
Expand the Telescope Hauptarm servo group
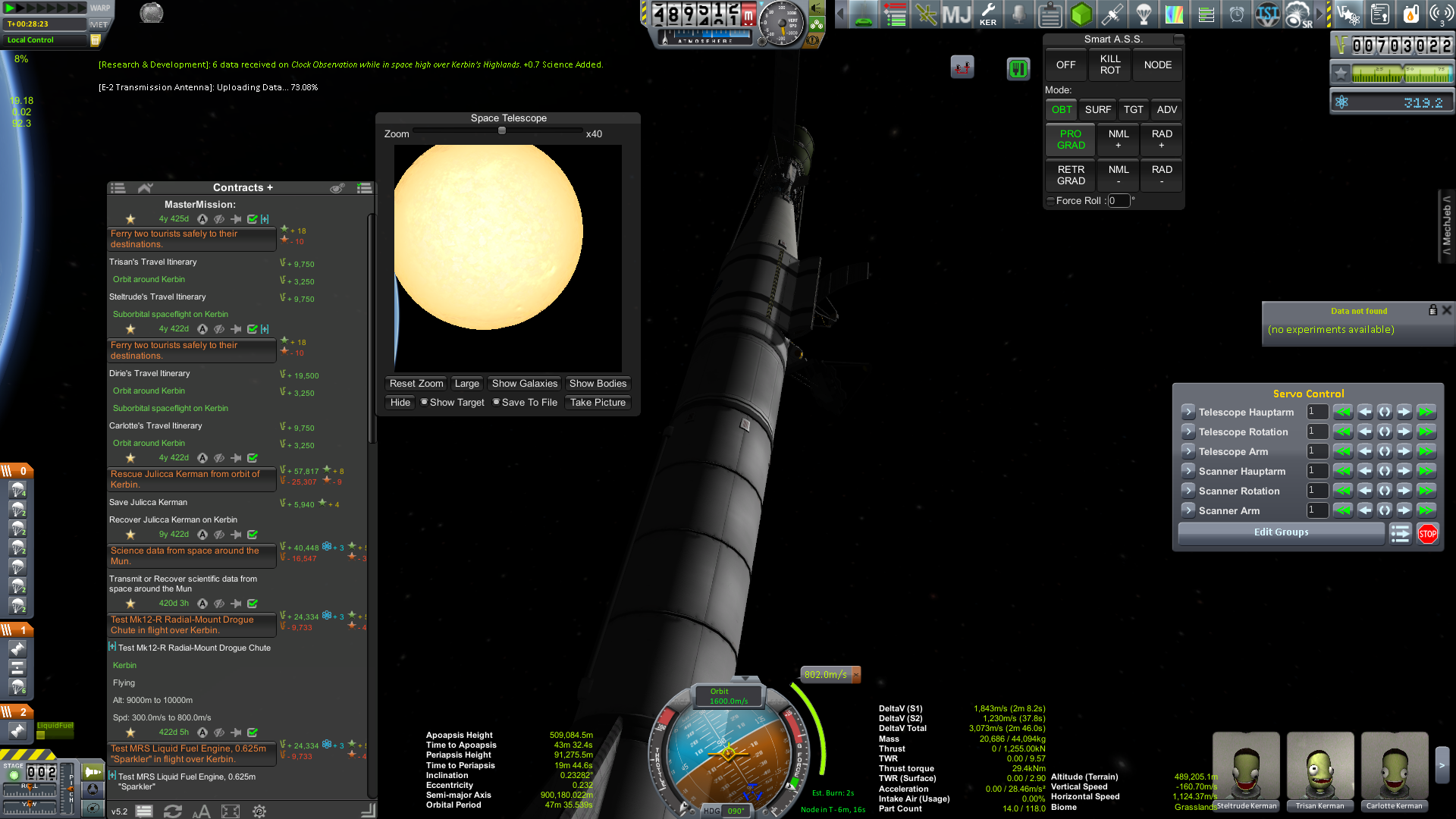click(1188, 412)
